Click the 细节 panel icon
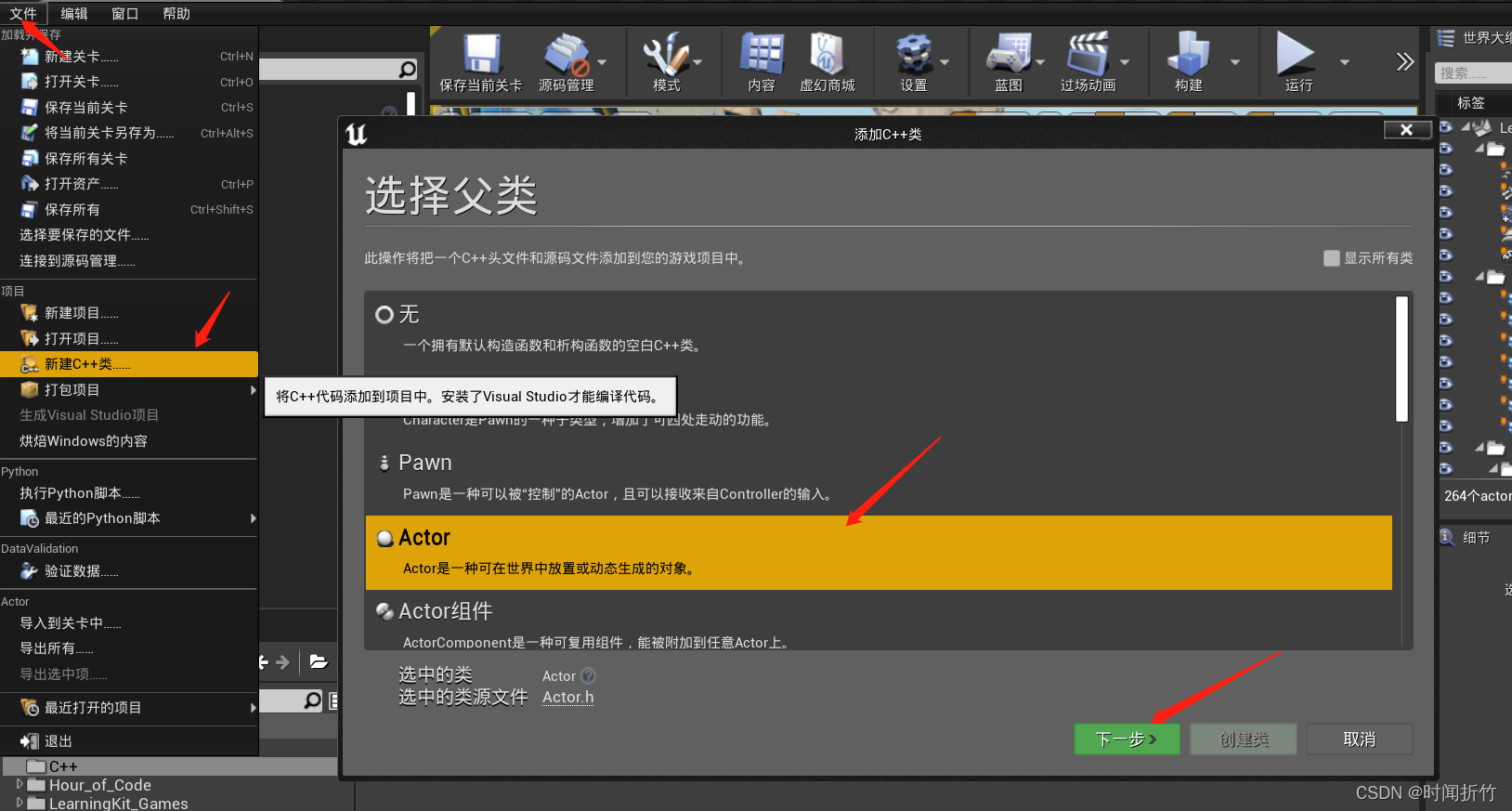Image resolution: width=1512 pixels, height=811 pixels. coord(1446,537)
